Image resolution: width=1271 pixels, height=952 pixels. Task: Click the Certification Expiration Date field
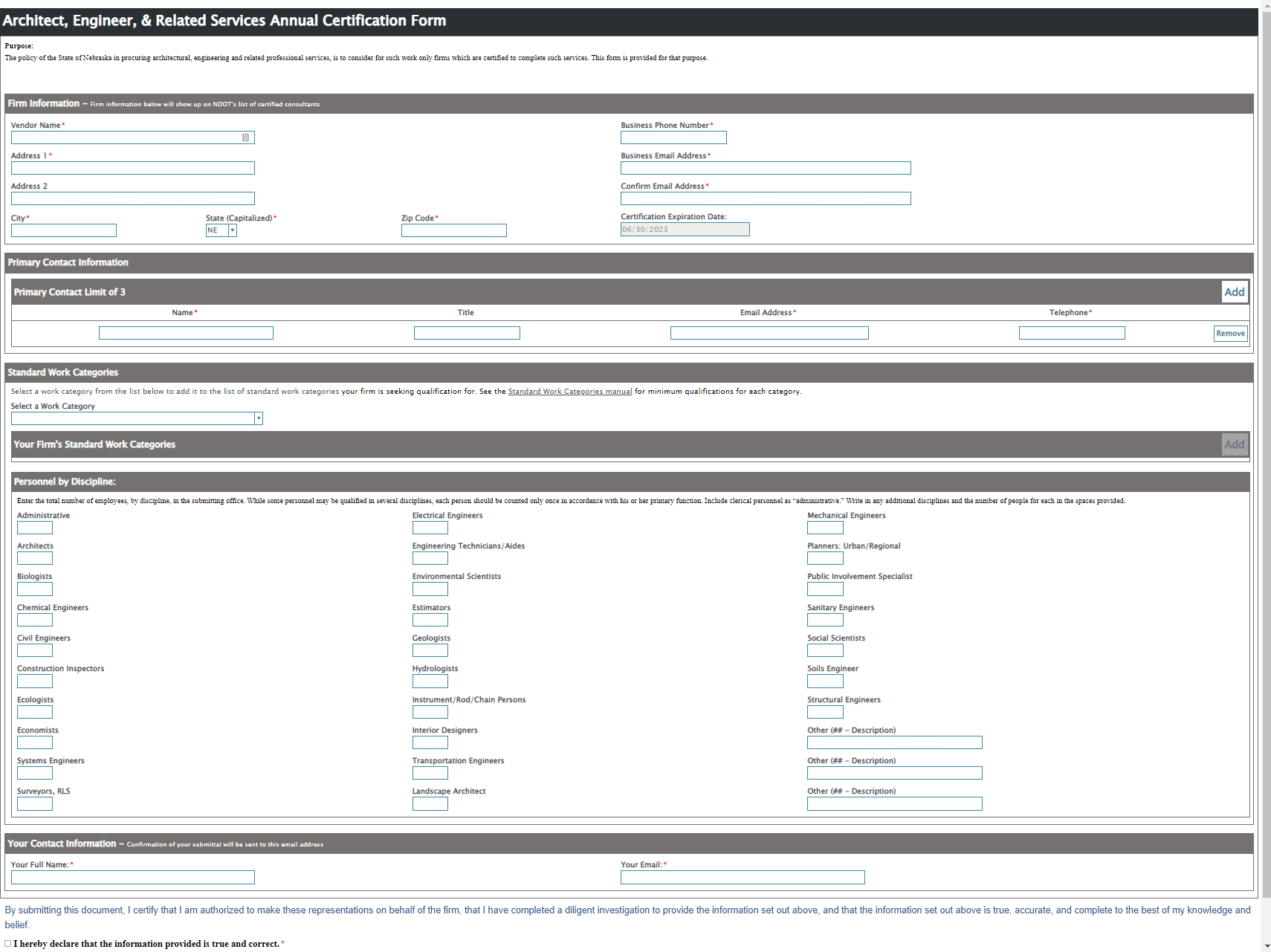coord(685,230)
